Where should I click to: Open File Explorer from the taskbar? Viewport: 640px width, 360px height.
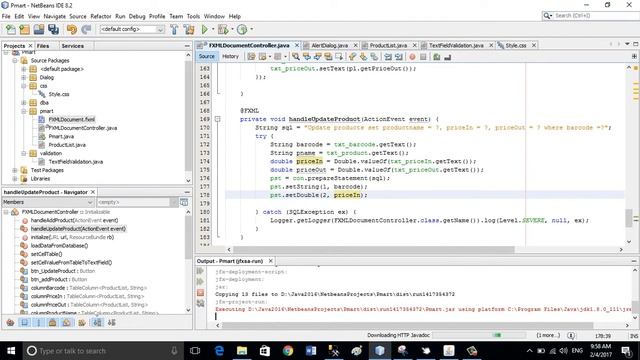pyautogui.click(x=242, y=351)
